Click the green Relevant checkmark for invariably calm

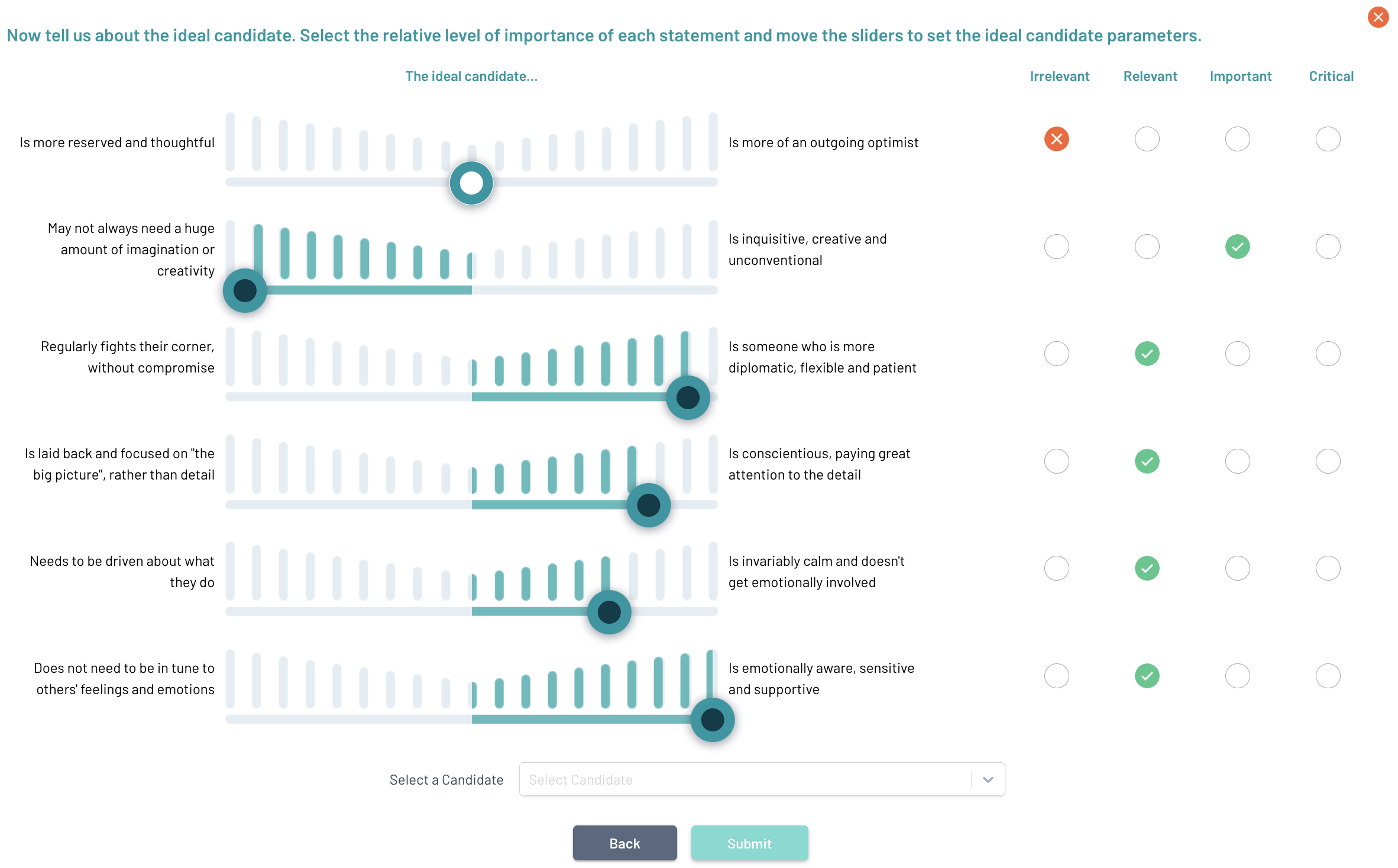coord(1147,568)
